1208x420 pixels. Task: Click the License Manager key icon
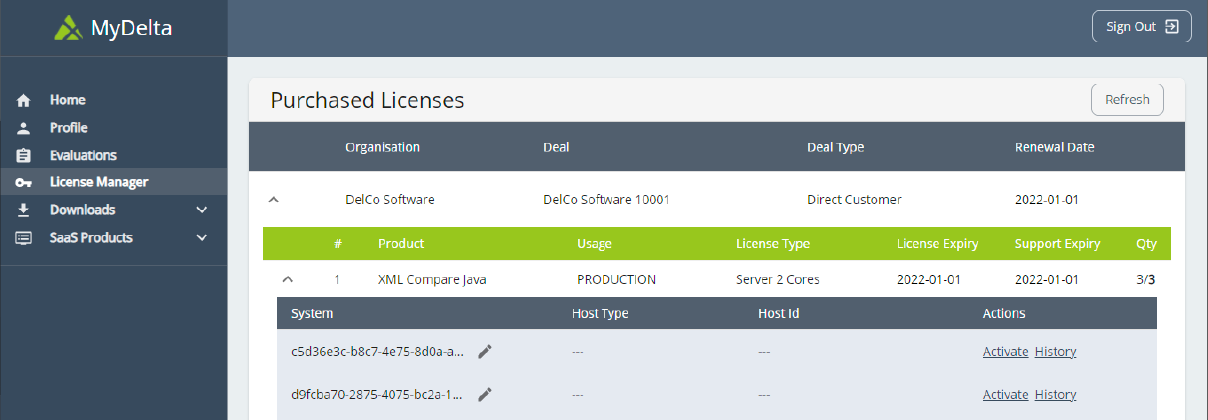coord(24,183)
